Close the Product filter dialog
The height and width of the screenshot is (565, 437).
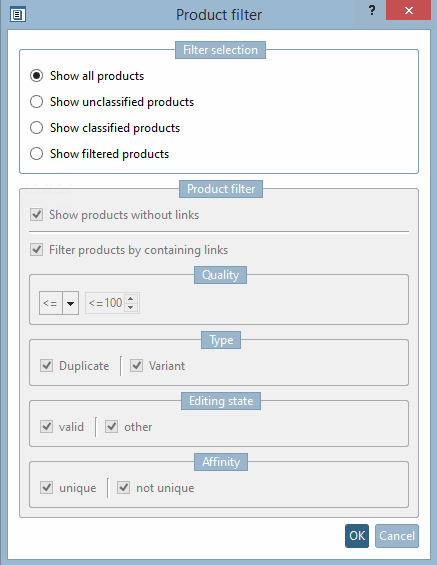(409, 10)
